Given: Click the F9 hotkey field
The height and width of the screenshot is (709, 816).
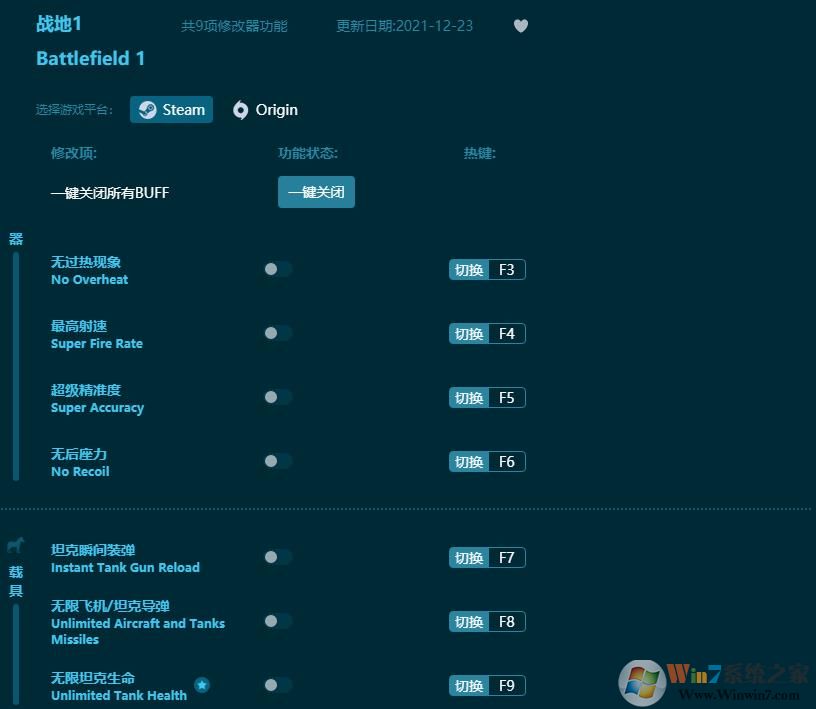Looking at the screenshot, I should tap(507, 686).
